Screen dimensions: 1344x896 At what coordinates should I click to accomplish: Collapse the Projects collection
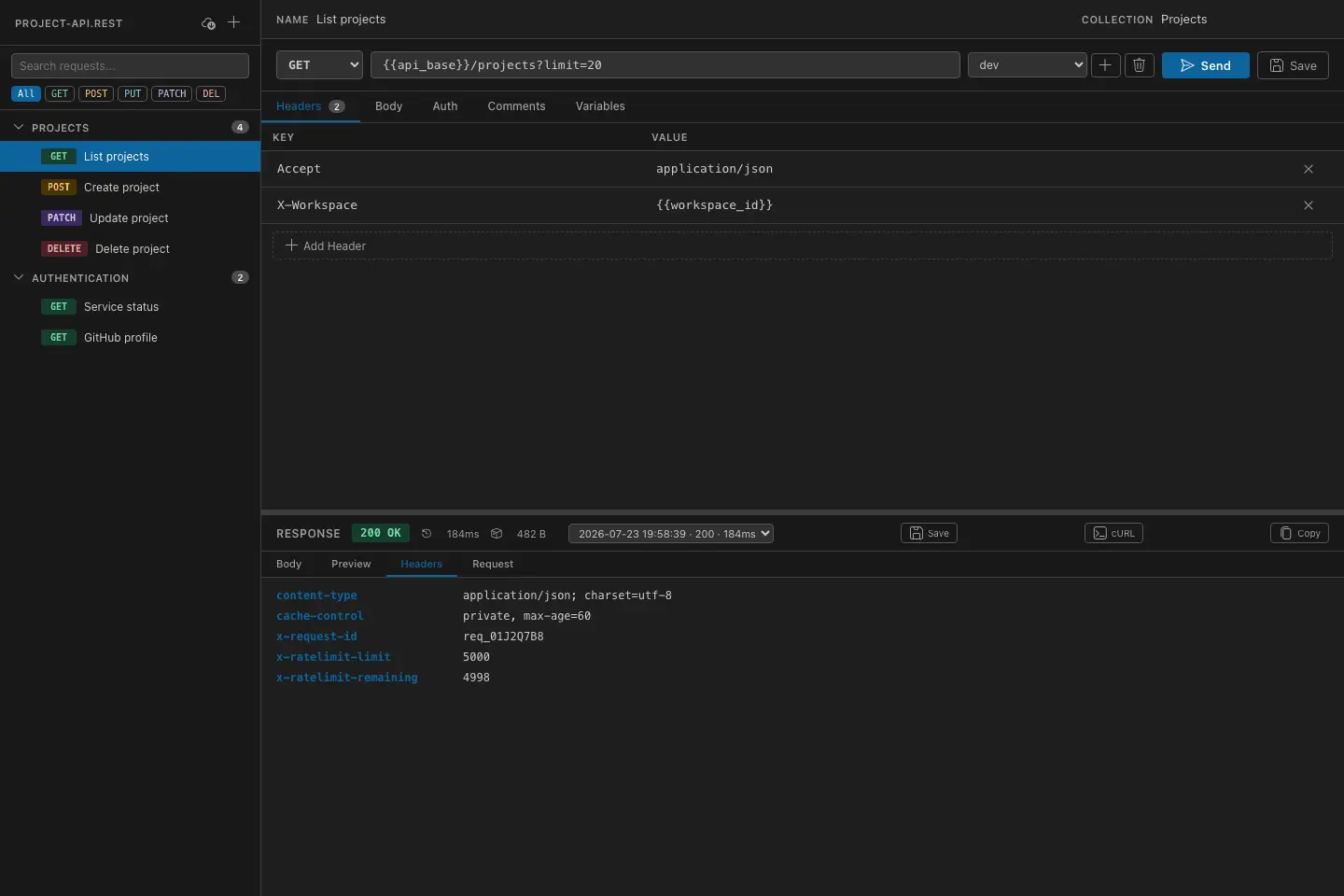tap(19, 127)
